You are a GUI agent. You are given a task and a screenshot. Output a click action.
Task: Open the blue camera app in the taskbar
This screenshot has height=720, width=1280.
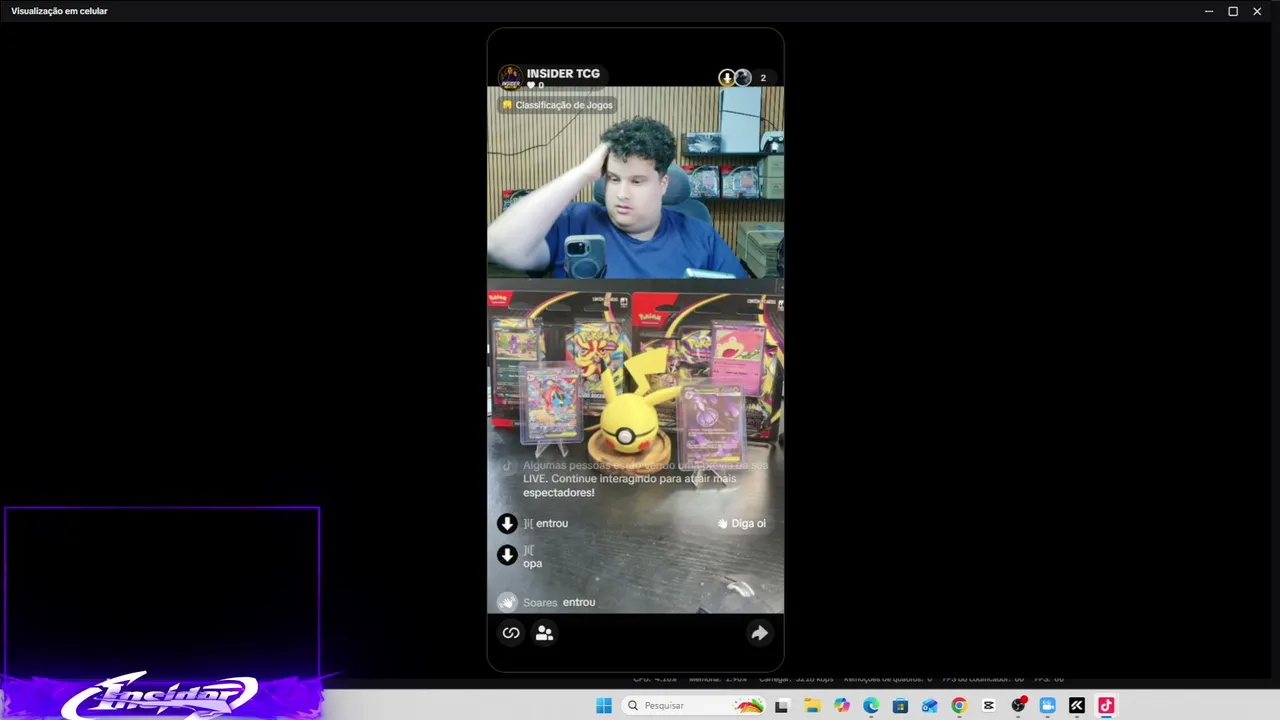click(1047, 705)
